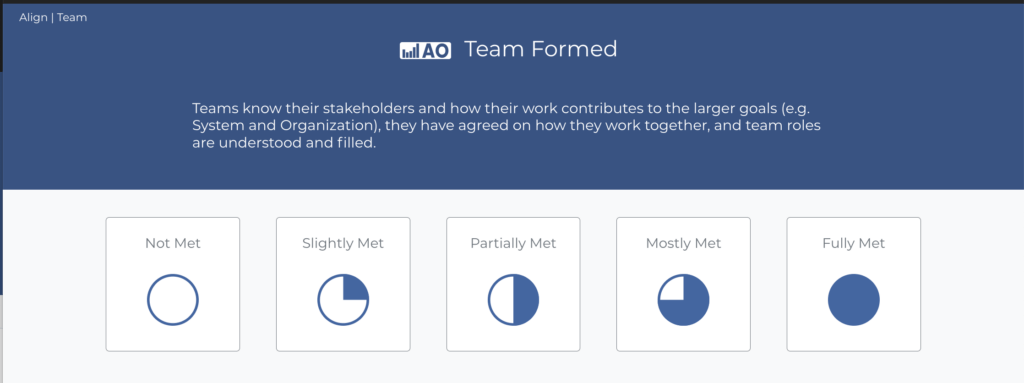Click the half-filled circle icon under Partially Met
This screenshot has height=383, width=1024.
tap(513, 300)
